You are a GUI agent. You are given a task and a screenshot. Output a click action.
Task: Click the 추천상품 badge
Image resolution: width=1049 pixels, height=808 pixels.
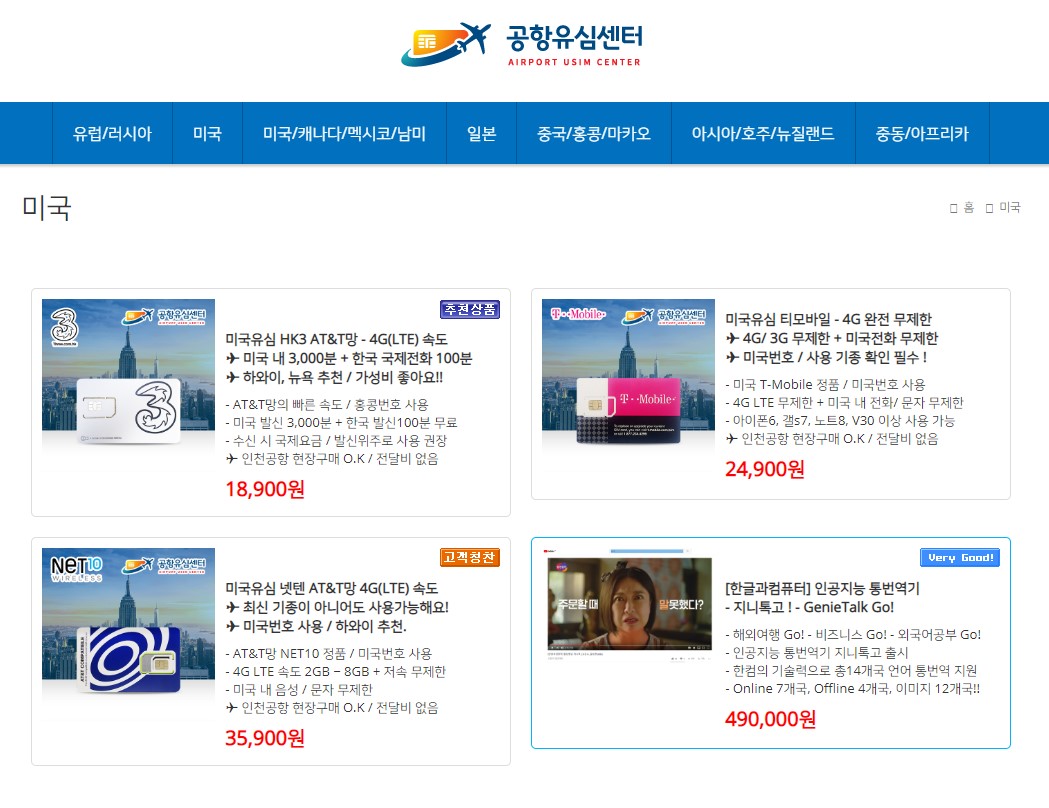click(x=470, y=309)
